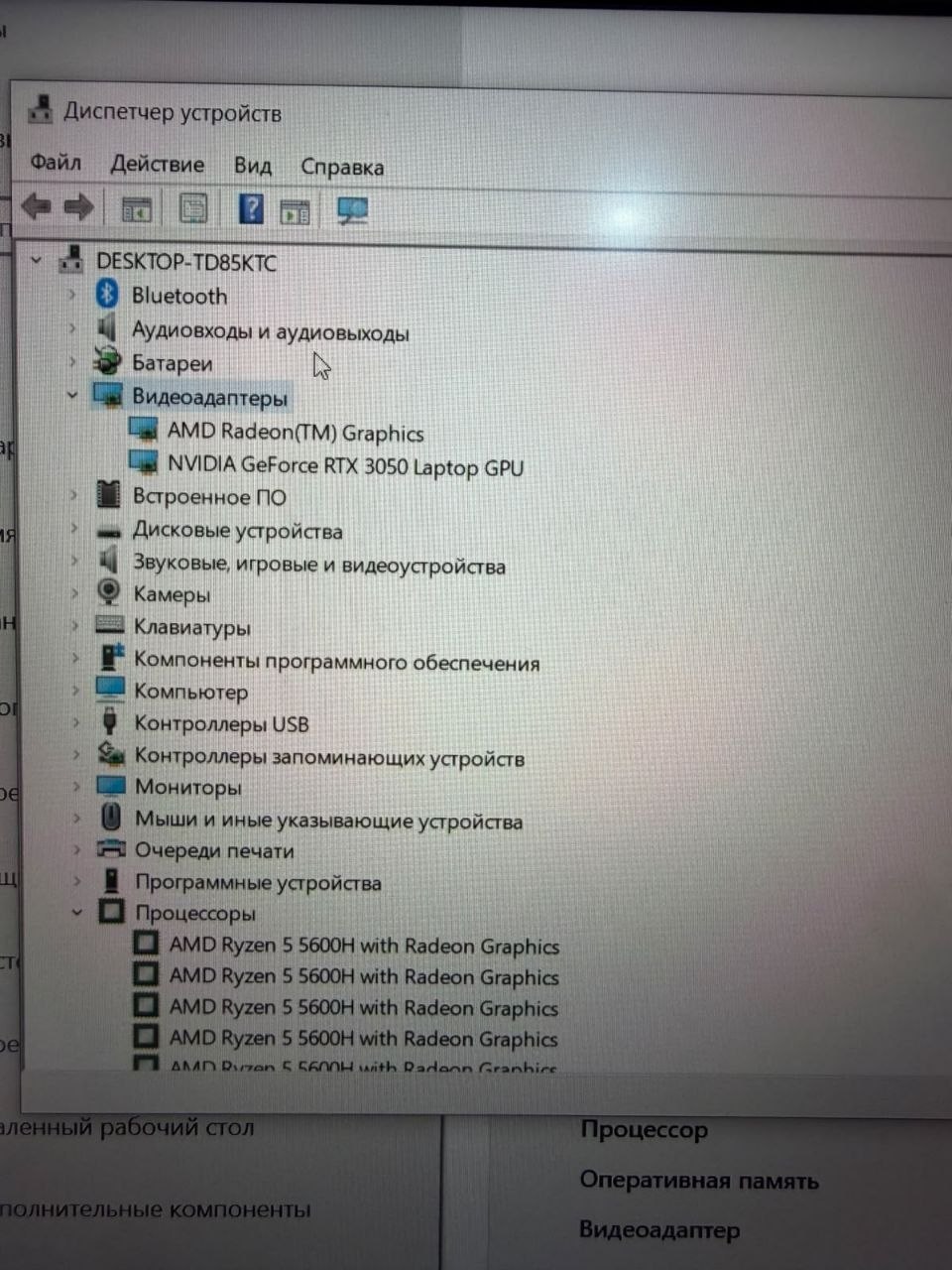Screen dimensions: 952x1270
Task: Expand the Камеры category arrow
Action: [x=74, y=592]
